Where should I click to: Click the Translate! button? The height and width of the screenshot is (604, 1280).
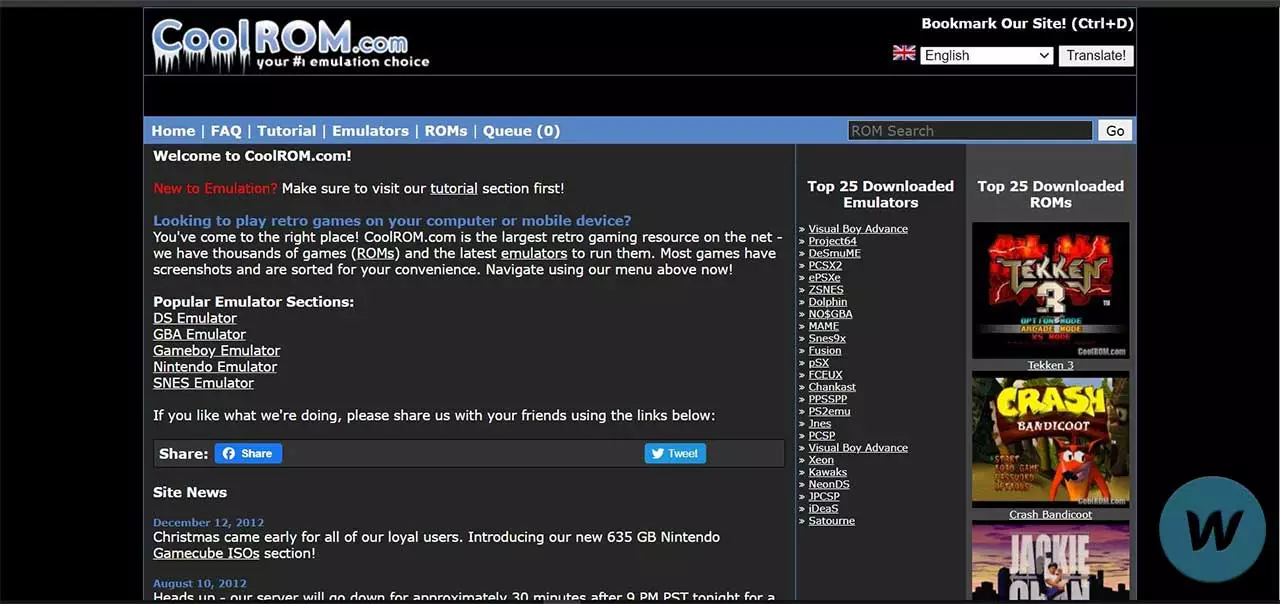1096,55
